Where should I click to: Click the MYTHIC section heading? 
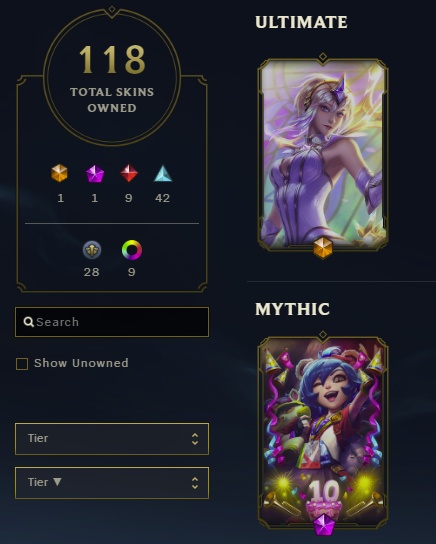[x=292, y=309]
